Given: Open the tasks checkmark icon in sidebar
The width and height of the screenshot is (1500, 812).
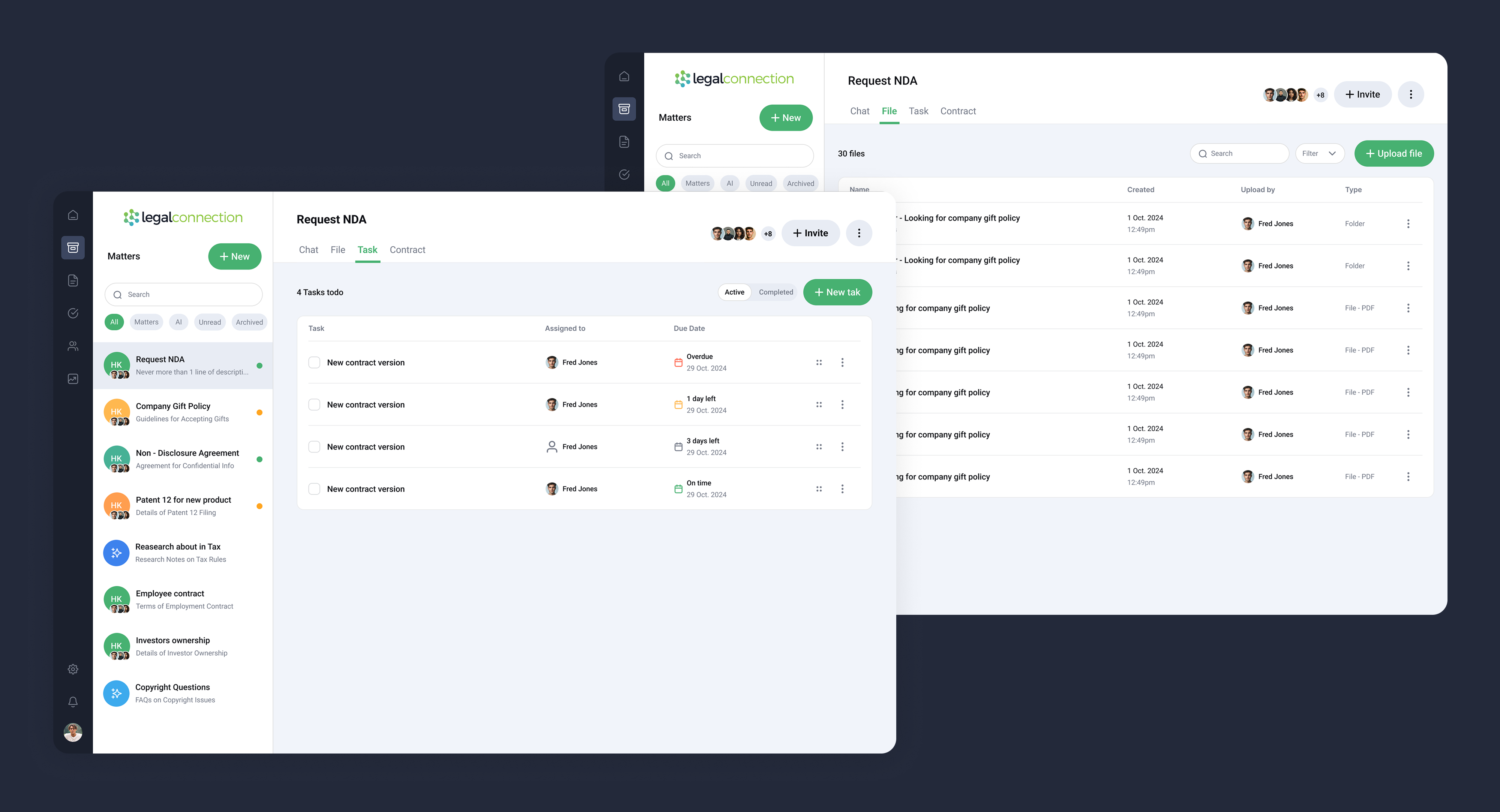Looking at the screenshot, I should [73, 313].
